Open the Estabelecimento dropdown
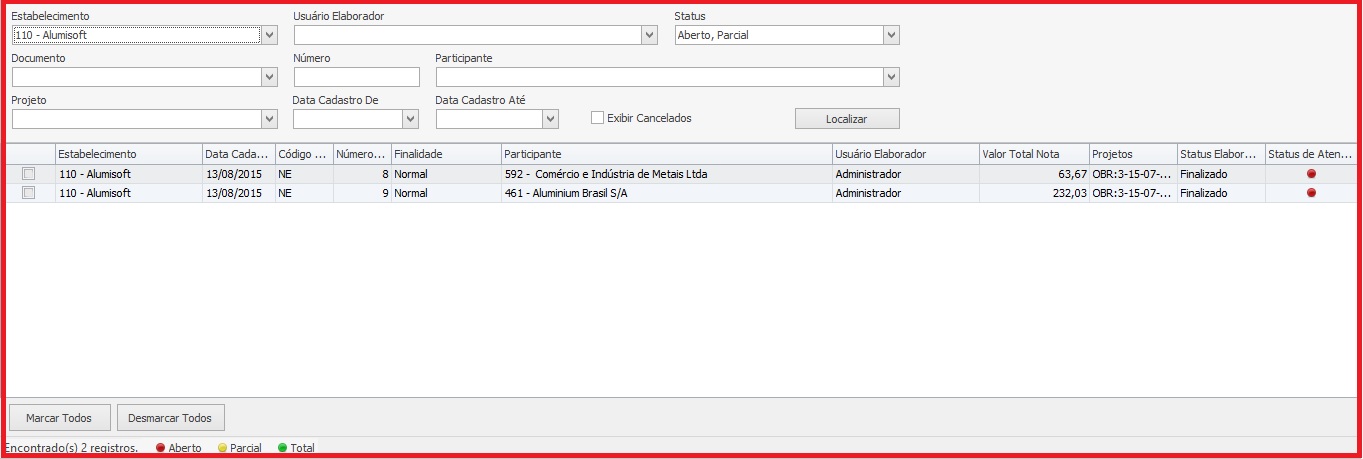 coord(268,35)
